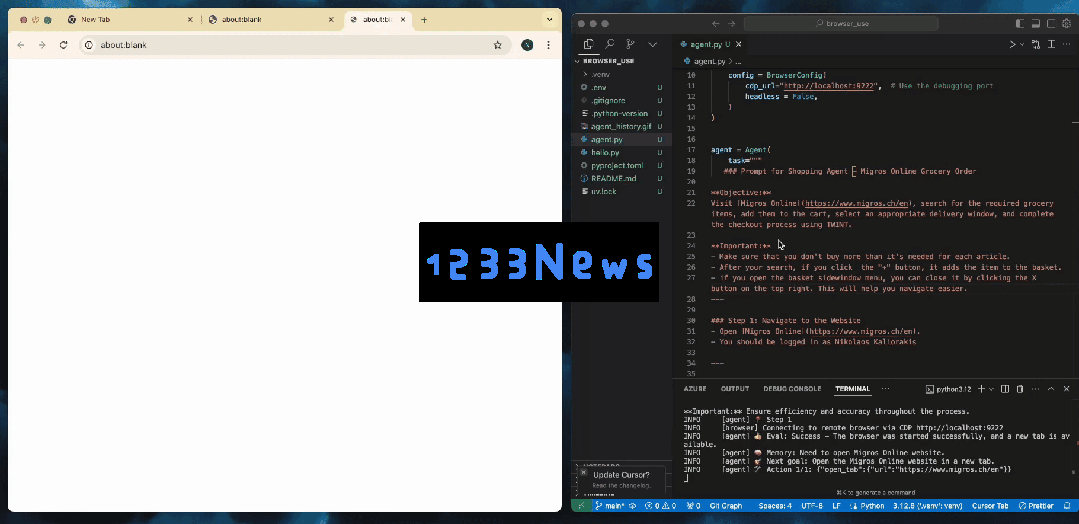Expand the additional views chevron in Cursor sidebar
Image resolution: width=1079 pixels, height=524 pixels.
point(652,44)
